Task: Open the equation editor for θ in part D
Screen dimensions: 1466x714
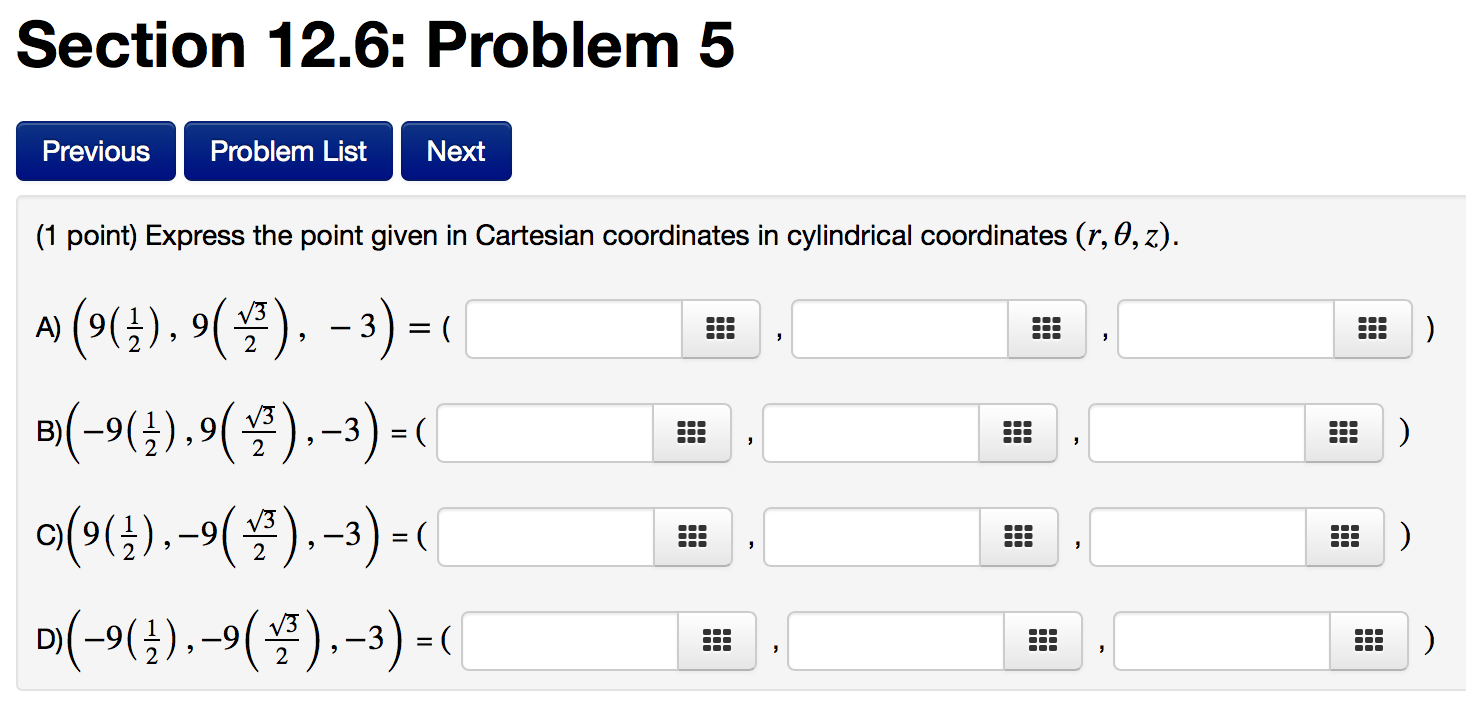Action: [1044, 641]
